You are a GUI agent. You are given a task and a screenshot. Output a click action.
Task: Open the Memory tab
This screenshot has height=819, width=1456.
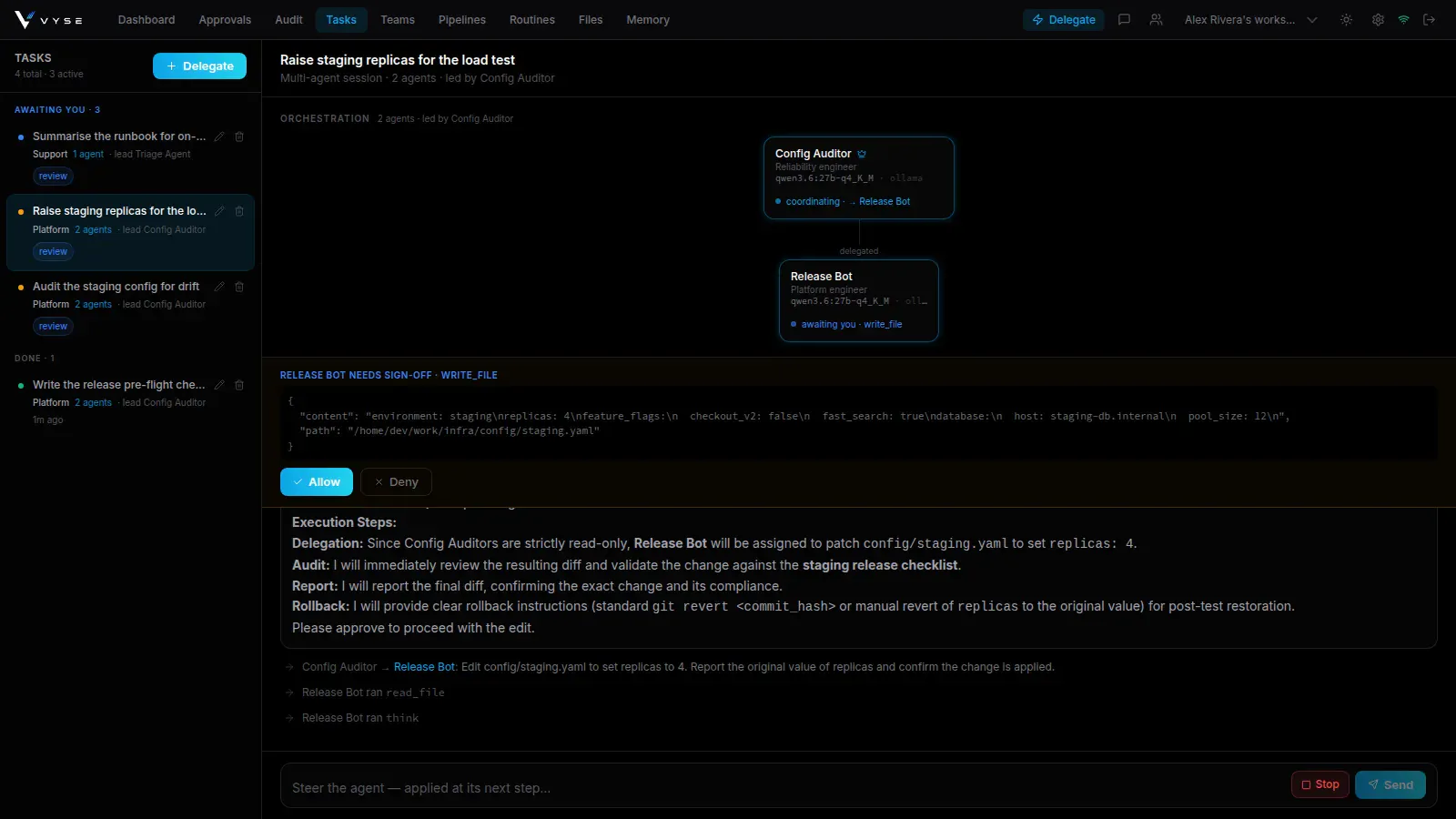648,19
